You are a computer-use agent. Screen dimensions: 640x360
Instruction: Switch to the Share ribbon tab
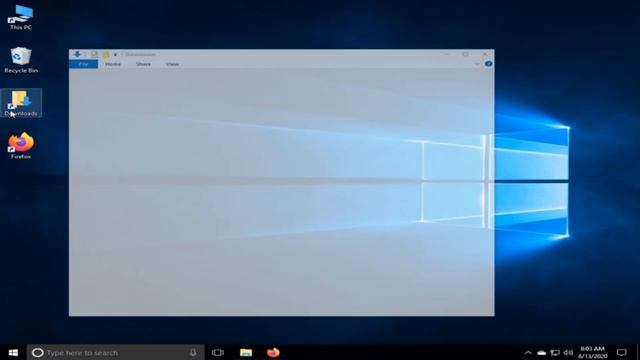tap(143, 64)
